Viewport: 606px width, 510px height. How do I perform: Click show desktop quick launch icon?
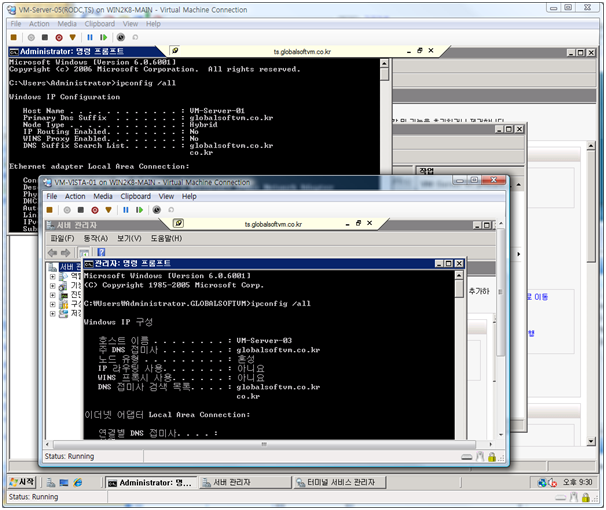[64, 483]
